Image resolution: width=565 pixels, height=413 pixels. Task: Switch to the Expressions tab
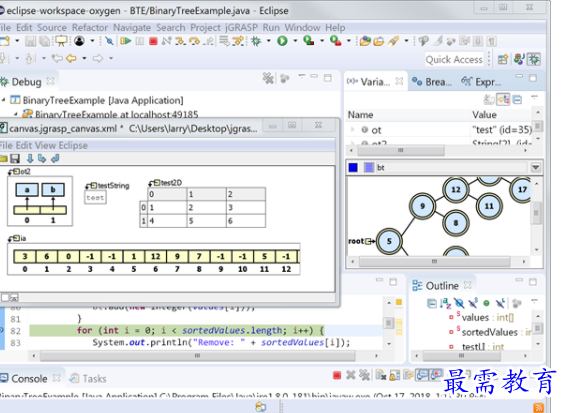click(481, 82)
